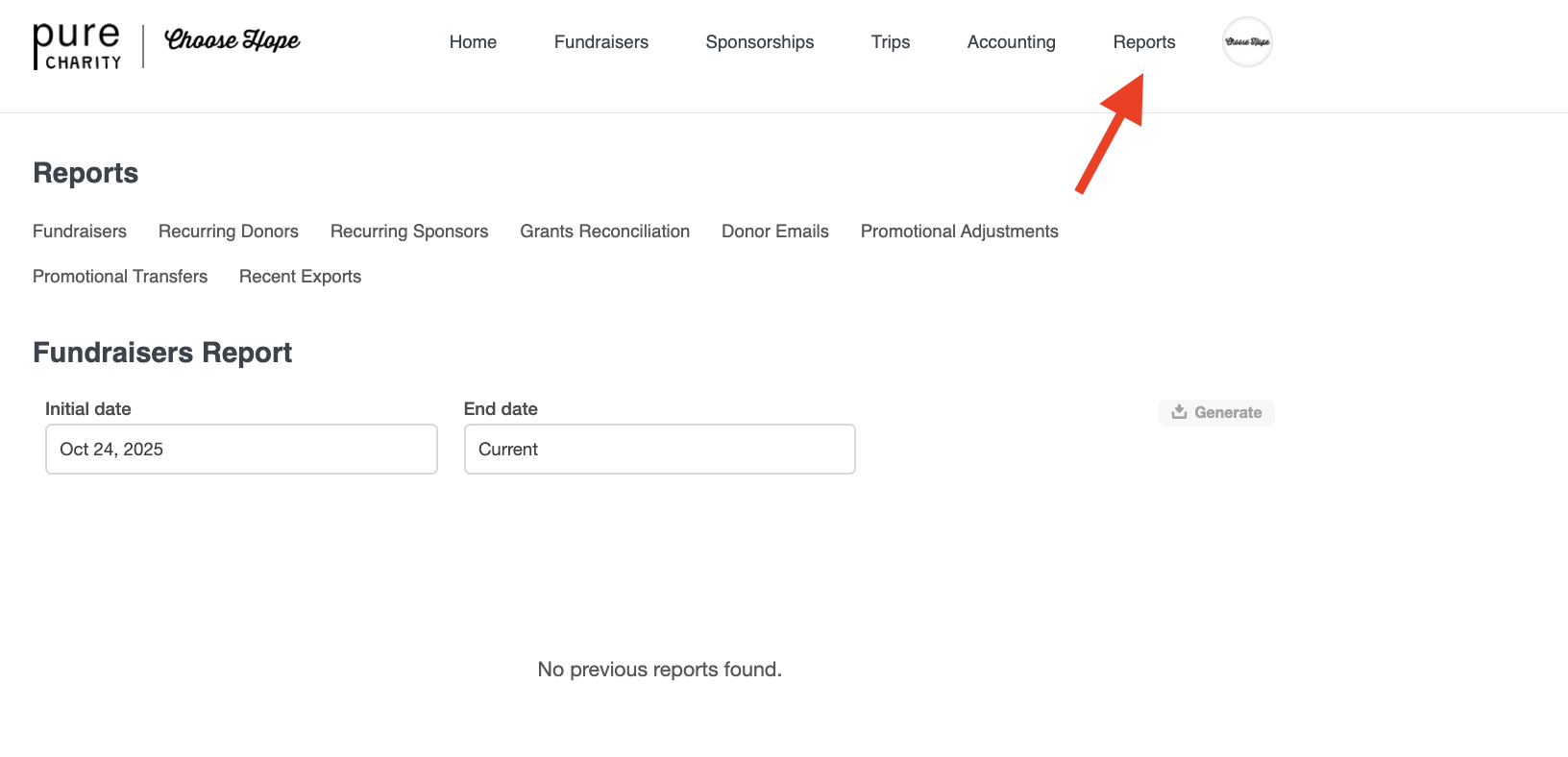Select the Fundraisers report tab under Reports

(x=80, y=232)
